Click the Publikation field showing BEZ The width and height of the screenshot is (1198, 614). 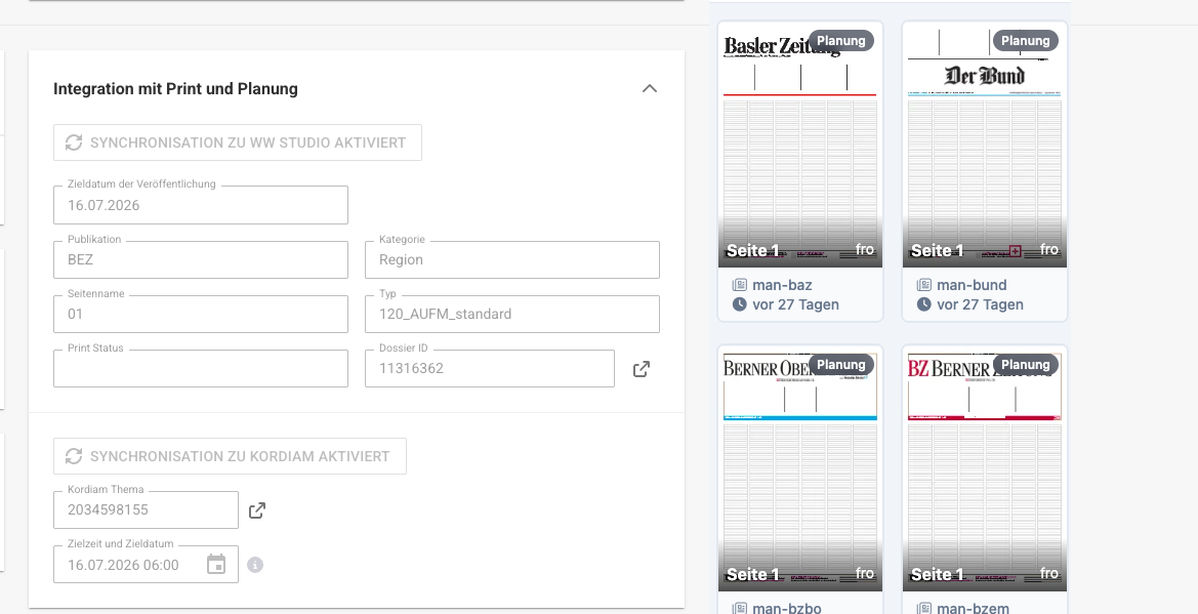point(201,260)
